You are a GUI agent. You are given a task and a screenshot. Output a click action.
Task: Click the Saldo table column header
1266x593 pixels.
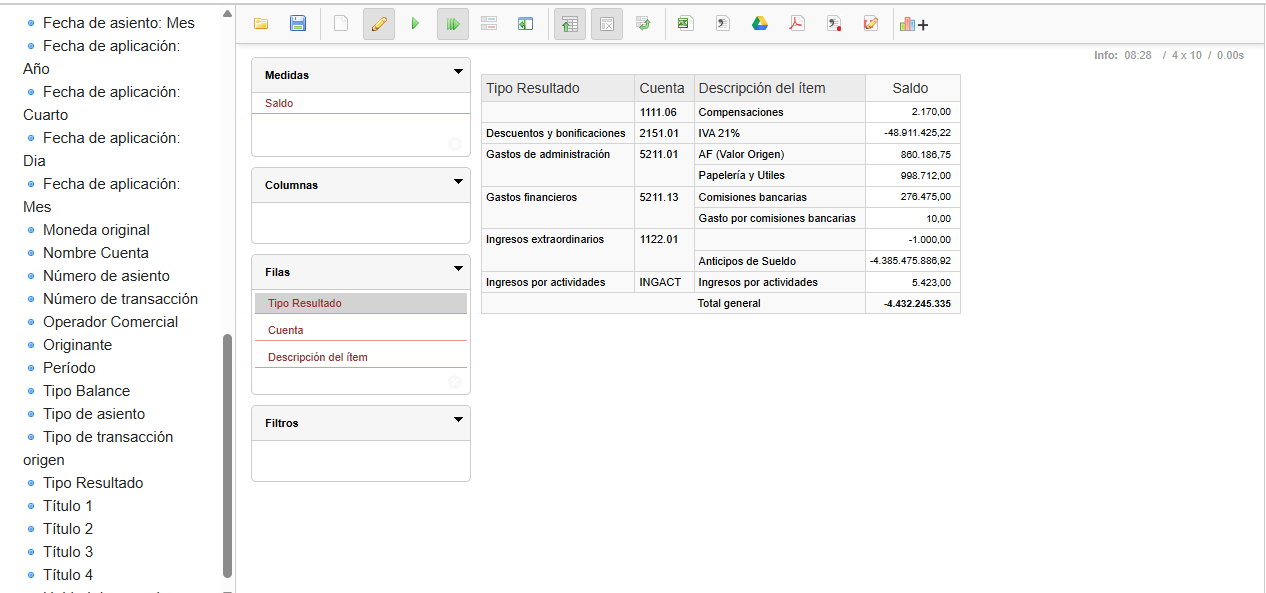[912, 88]
